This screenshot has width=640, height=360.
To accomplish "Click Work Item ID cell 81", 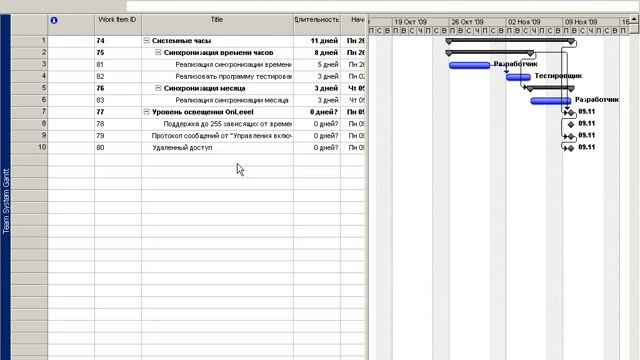I will point(118,64).
